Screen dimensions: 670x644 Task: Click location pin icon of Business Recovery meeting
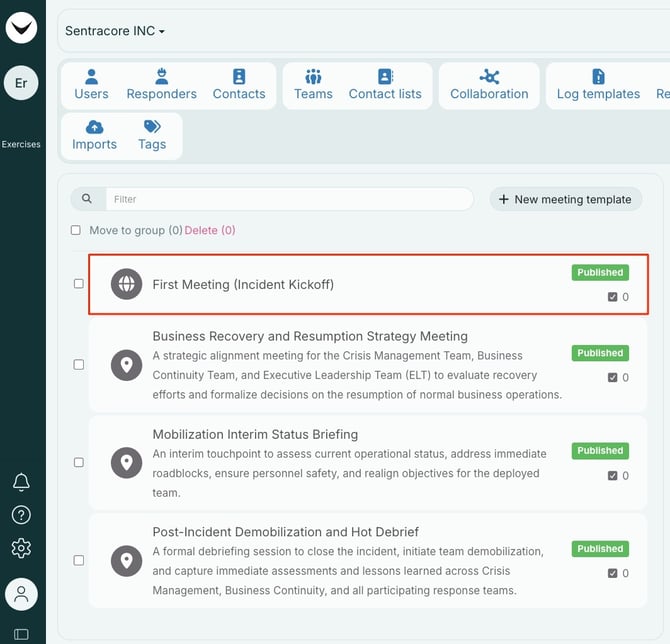click(126, 365)
